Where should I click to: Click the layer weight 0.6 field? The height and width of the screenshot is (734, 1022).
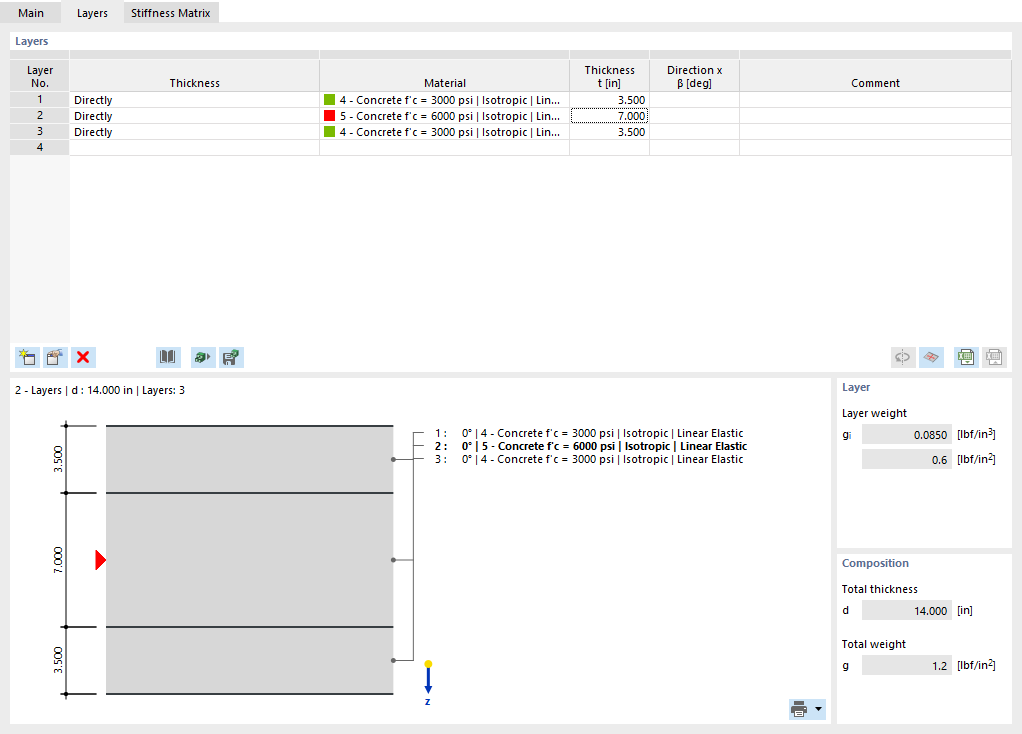click(907, 460)
